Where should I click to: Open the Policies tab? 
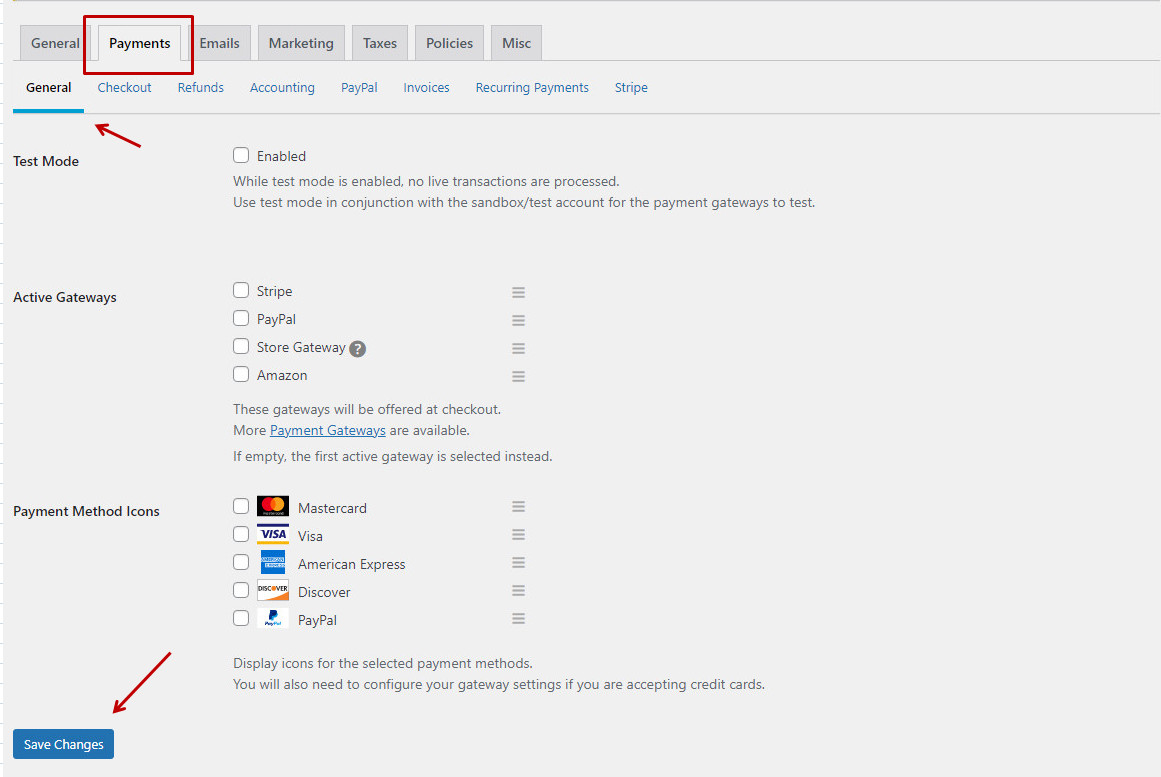pyautogui.click(x=449, y=43)
